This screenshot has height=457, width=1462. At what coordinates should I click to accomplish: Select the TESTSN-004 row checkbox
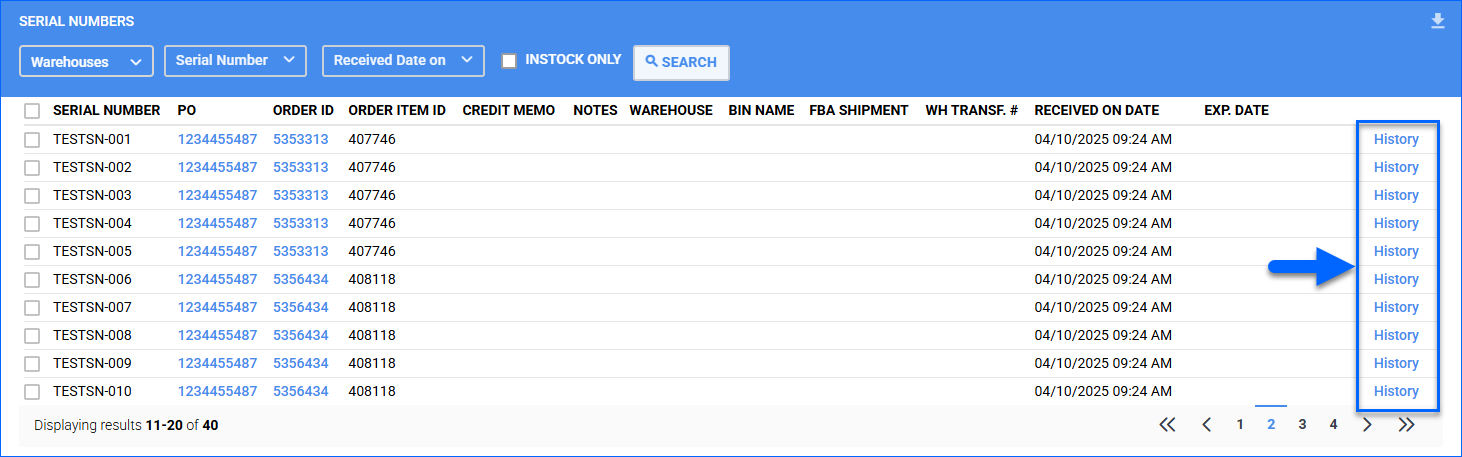(32, 223)
